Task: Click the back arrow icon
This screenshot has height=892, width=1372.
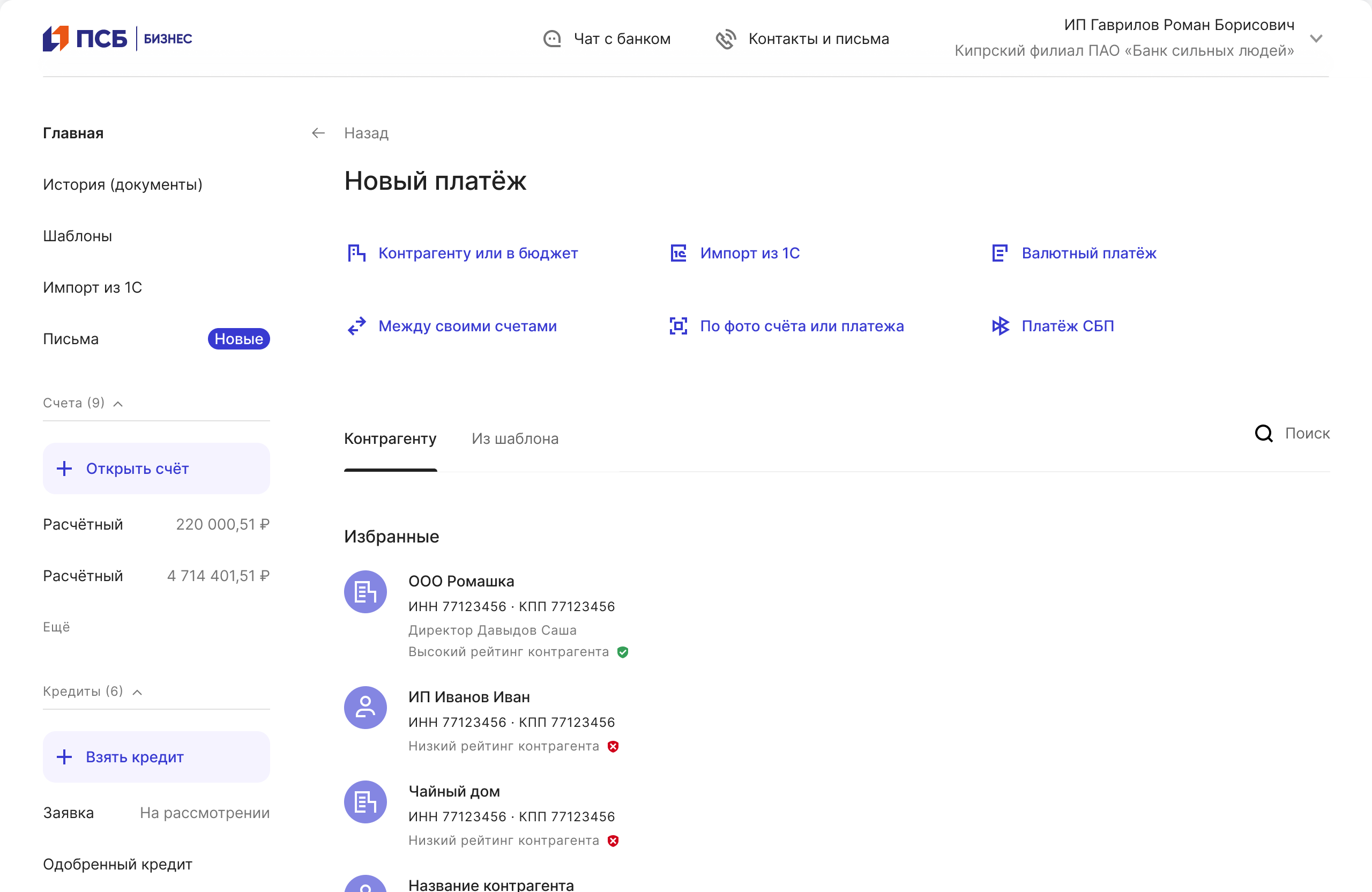Action: (x=318, y=133)
